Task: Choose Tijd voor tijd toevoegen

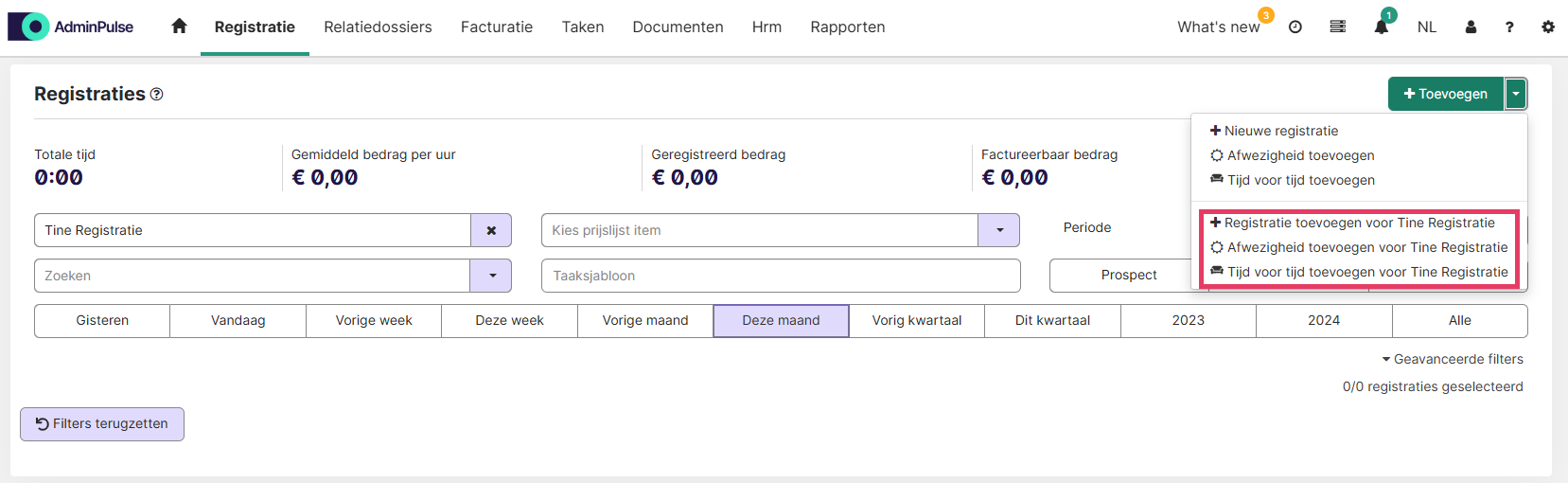Action: [1293, 180]
